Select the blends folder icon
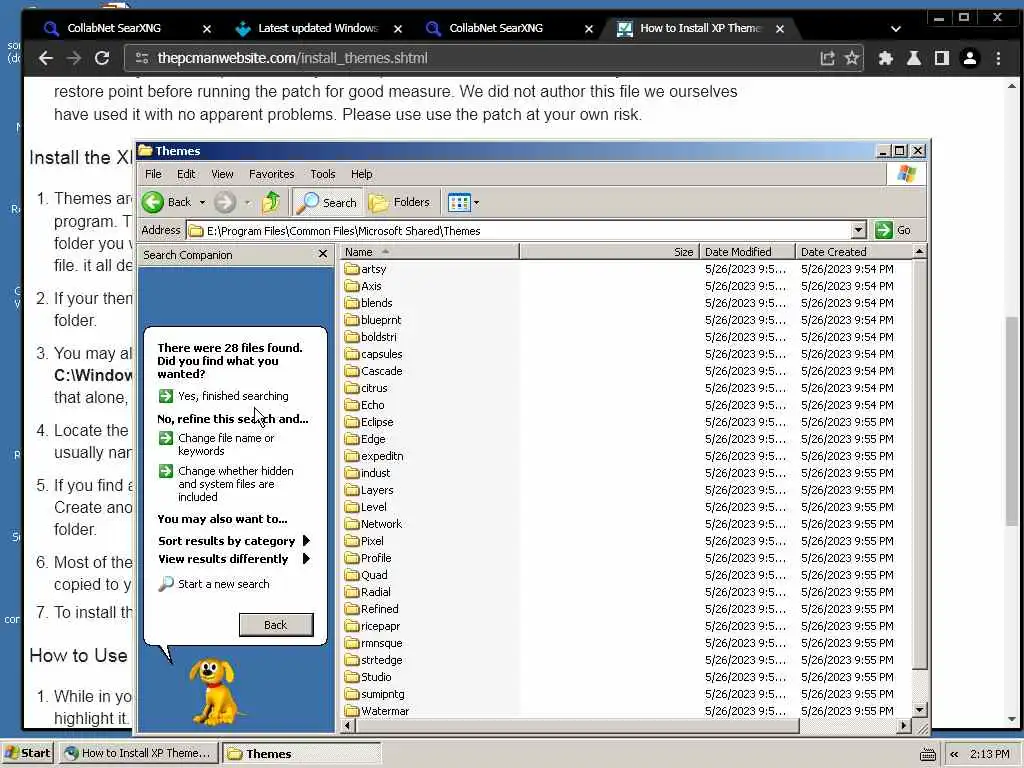Screen dimensions: 1024x768 pyautogui.click(x=352, y=302)
